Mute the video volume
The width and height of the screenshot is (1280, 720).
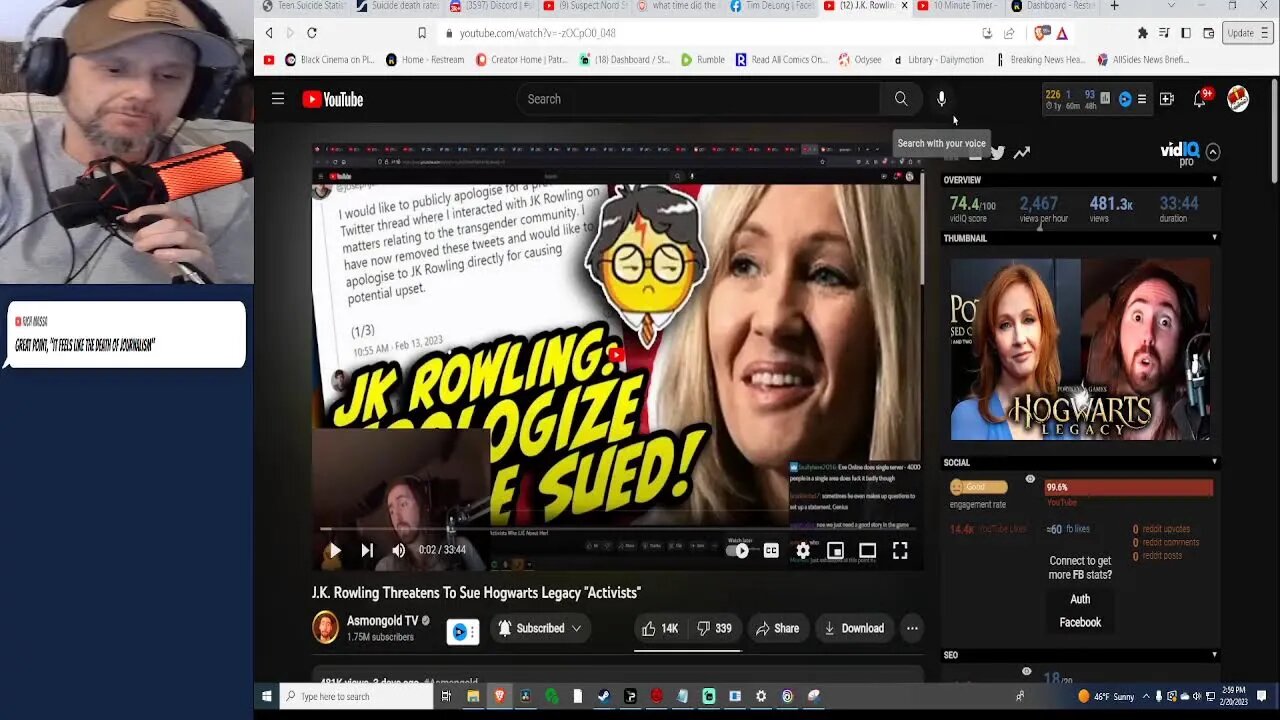[399, 550]
